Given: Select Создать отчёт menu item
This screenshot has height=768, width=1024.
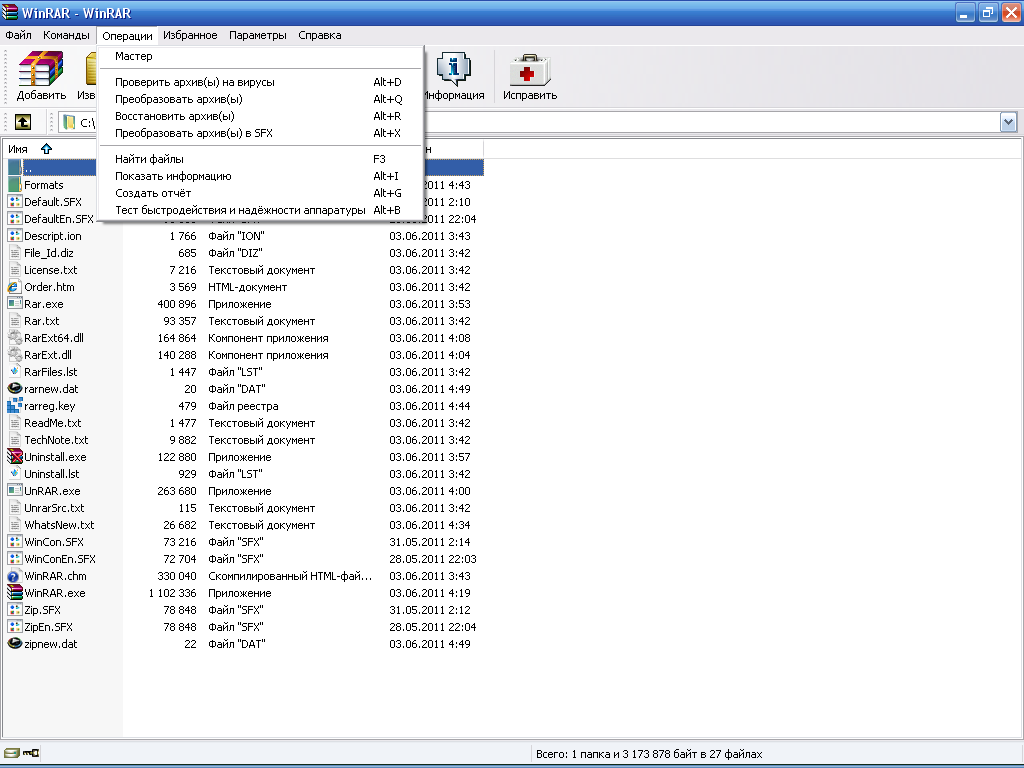Looking at the screenshot, I should (x=153, y=193).
